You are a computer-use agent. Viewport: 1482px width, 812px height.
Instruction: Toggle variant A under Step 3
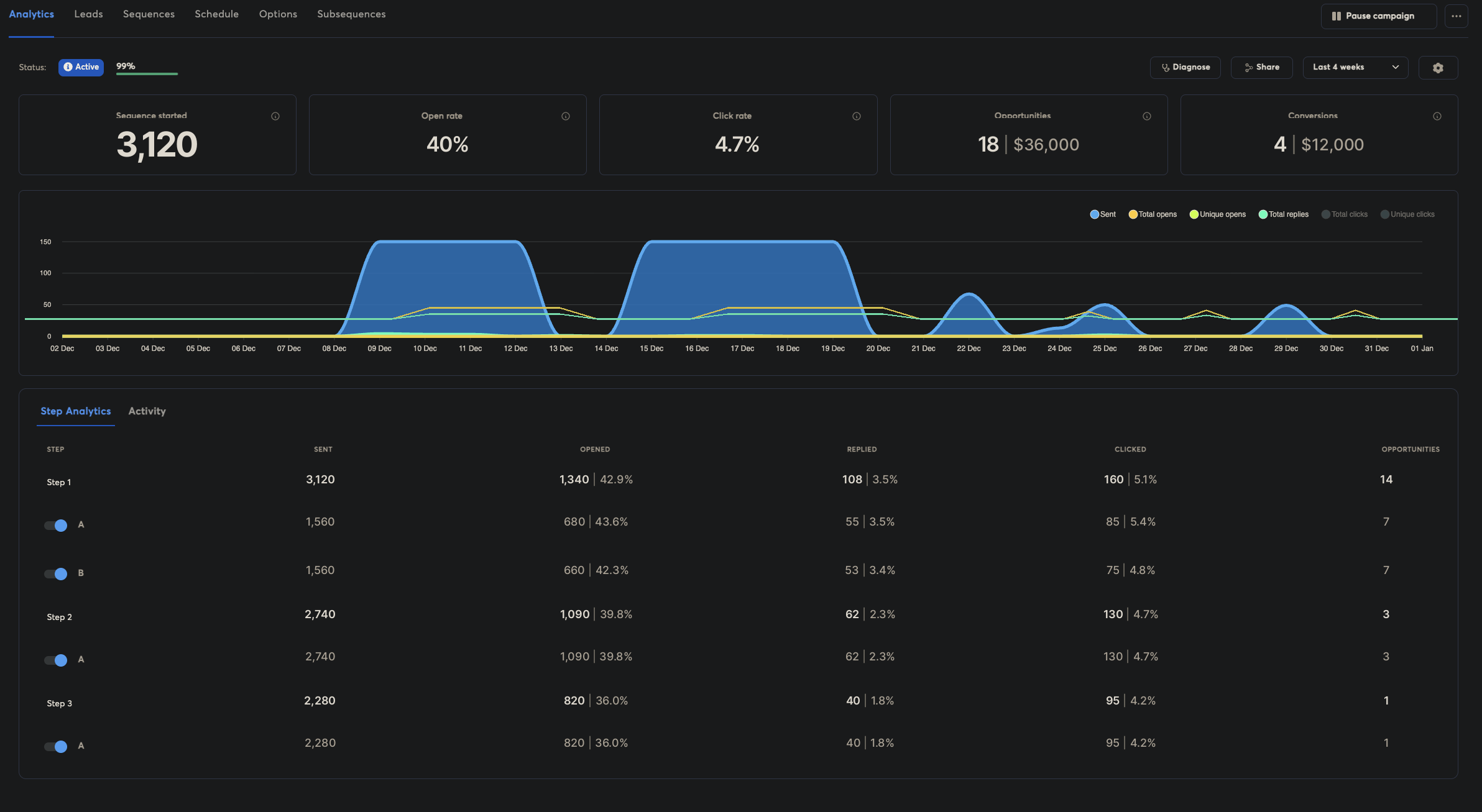56,746
